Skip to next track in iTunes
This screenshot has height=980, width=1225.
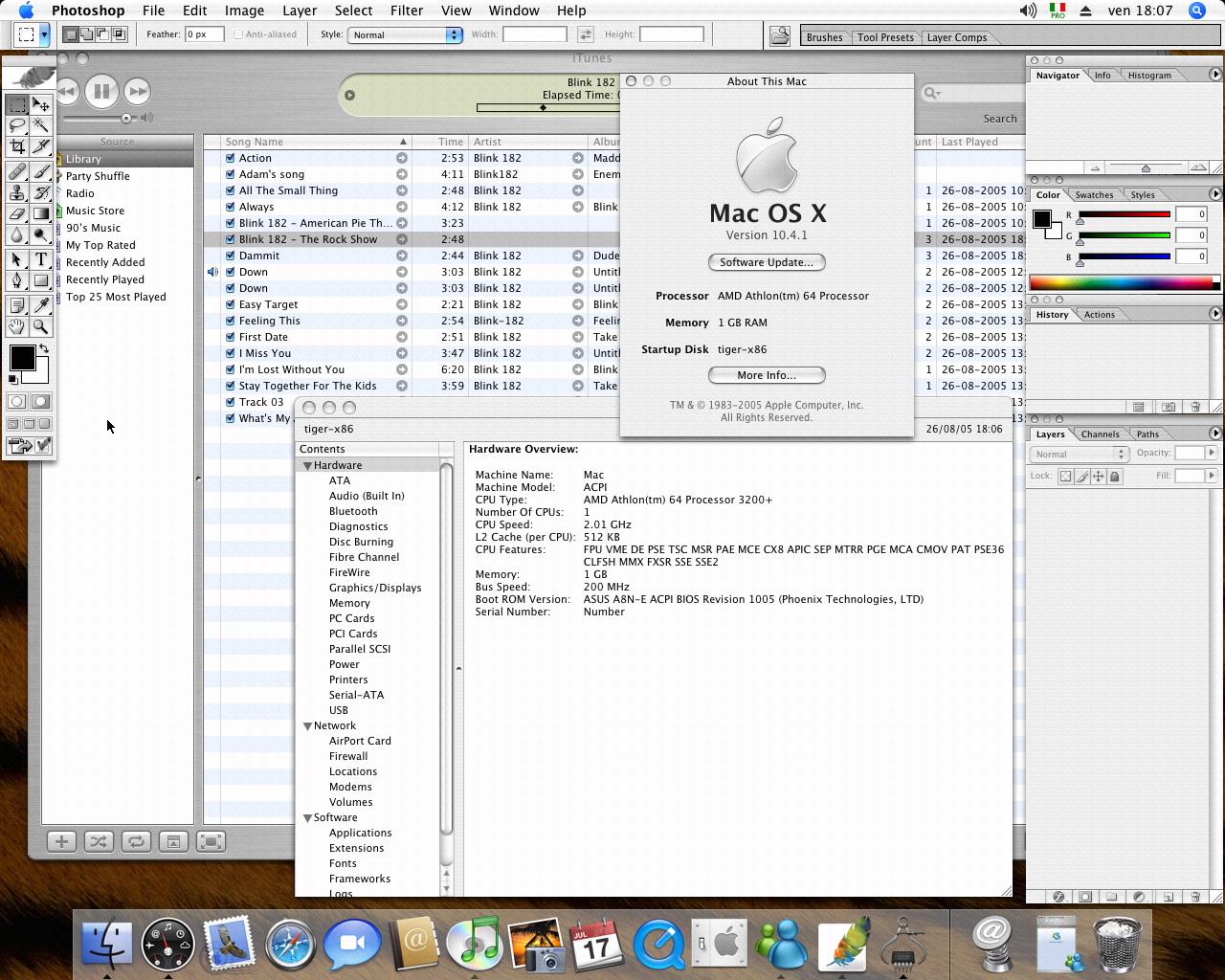point(138,91)
